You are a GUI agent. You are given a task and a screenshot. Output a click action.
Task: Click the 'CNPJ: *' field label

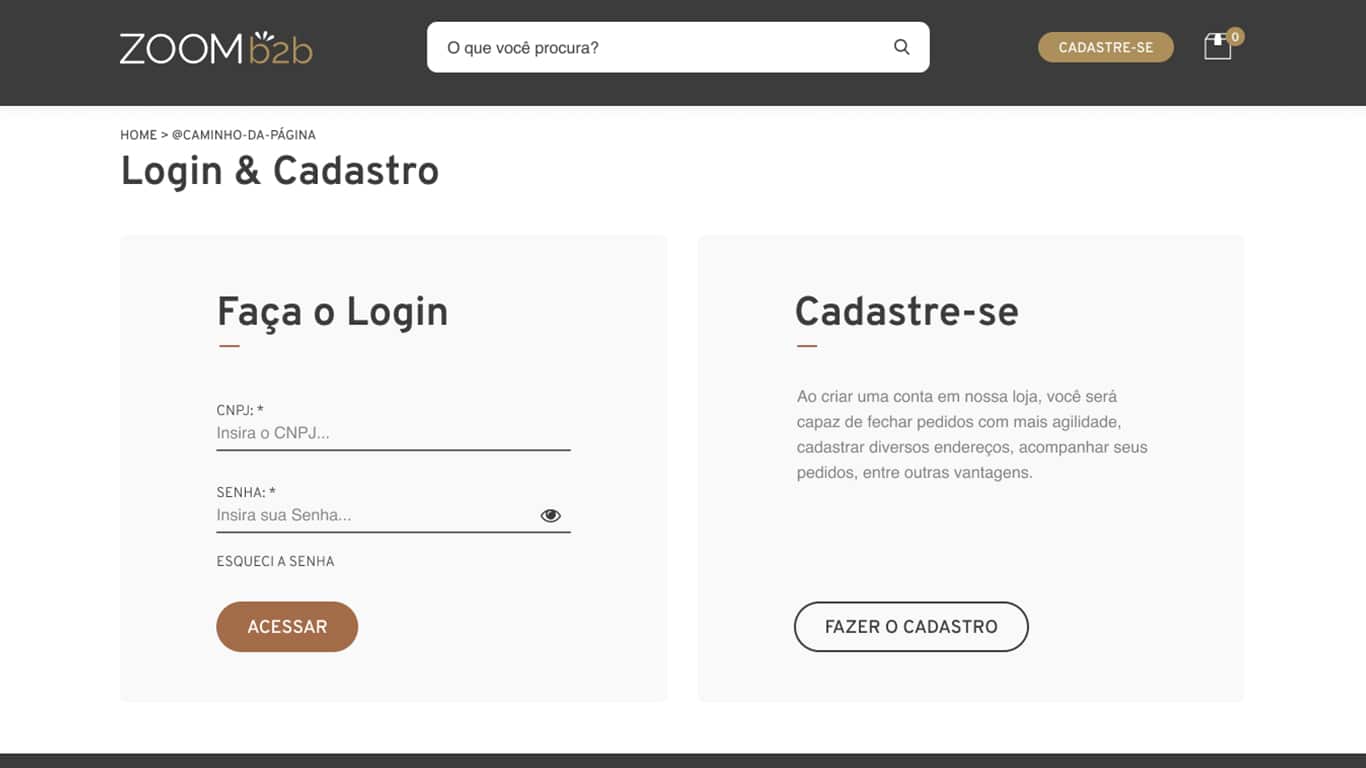tap(240, 410)
